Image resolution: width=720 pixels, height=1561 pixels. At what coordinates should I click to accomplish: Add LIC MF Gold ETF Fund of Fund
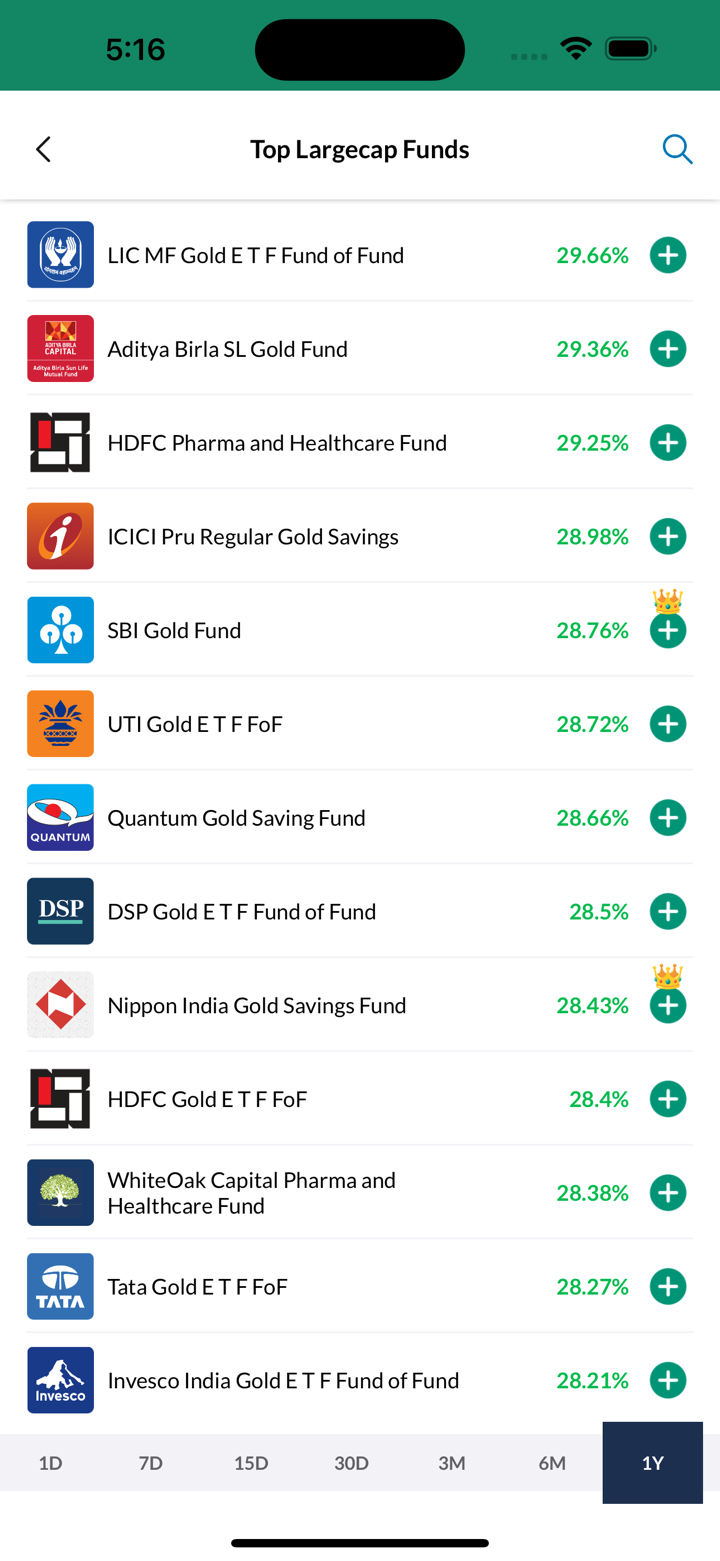tap(668, 256)
